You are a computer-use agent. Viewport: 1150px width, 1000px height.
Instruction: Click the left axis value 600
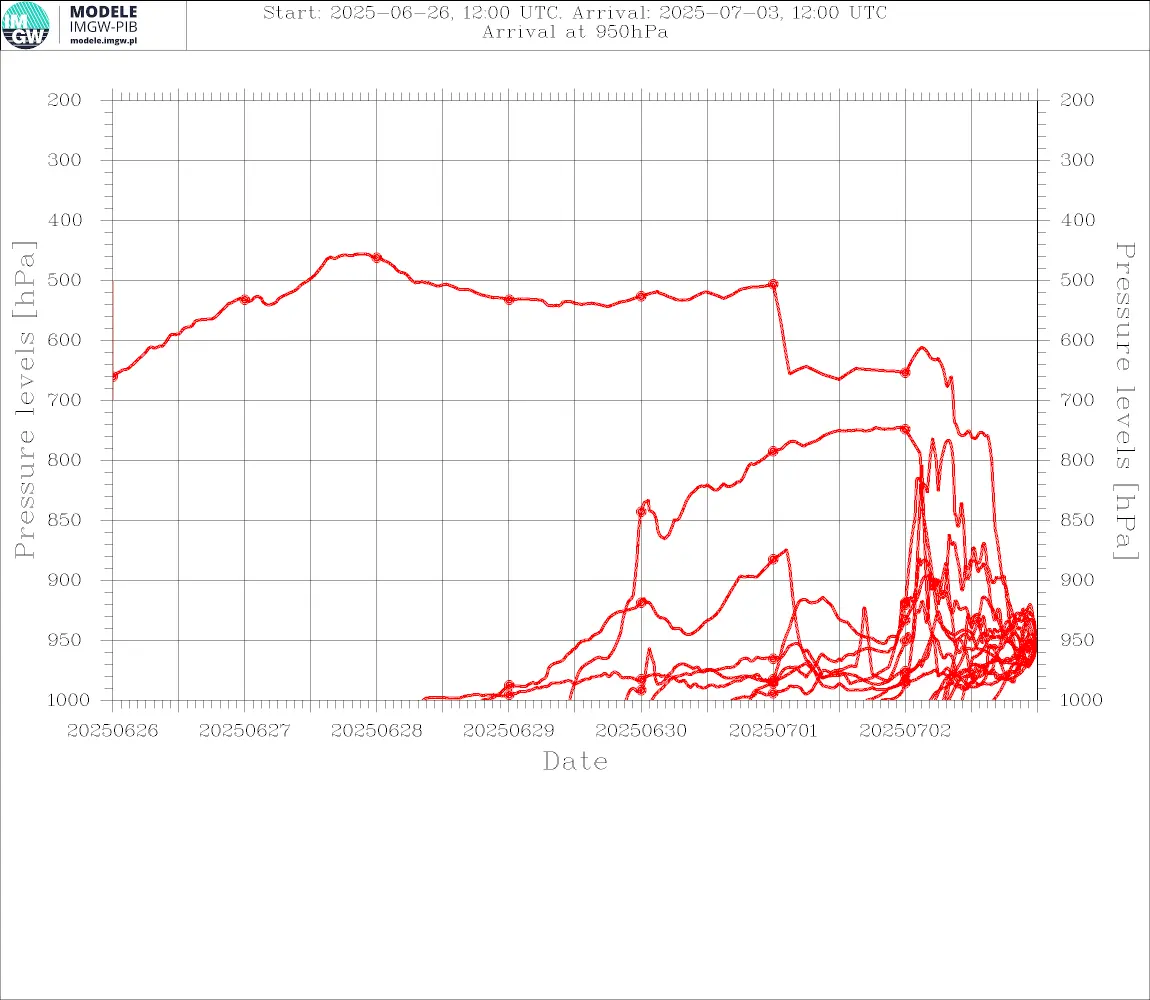tap(65, 340)
